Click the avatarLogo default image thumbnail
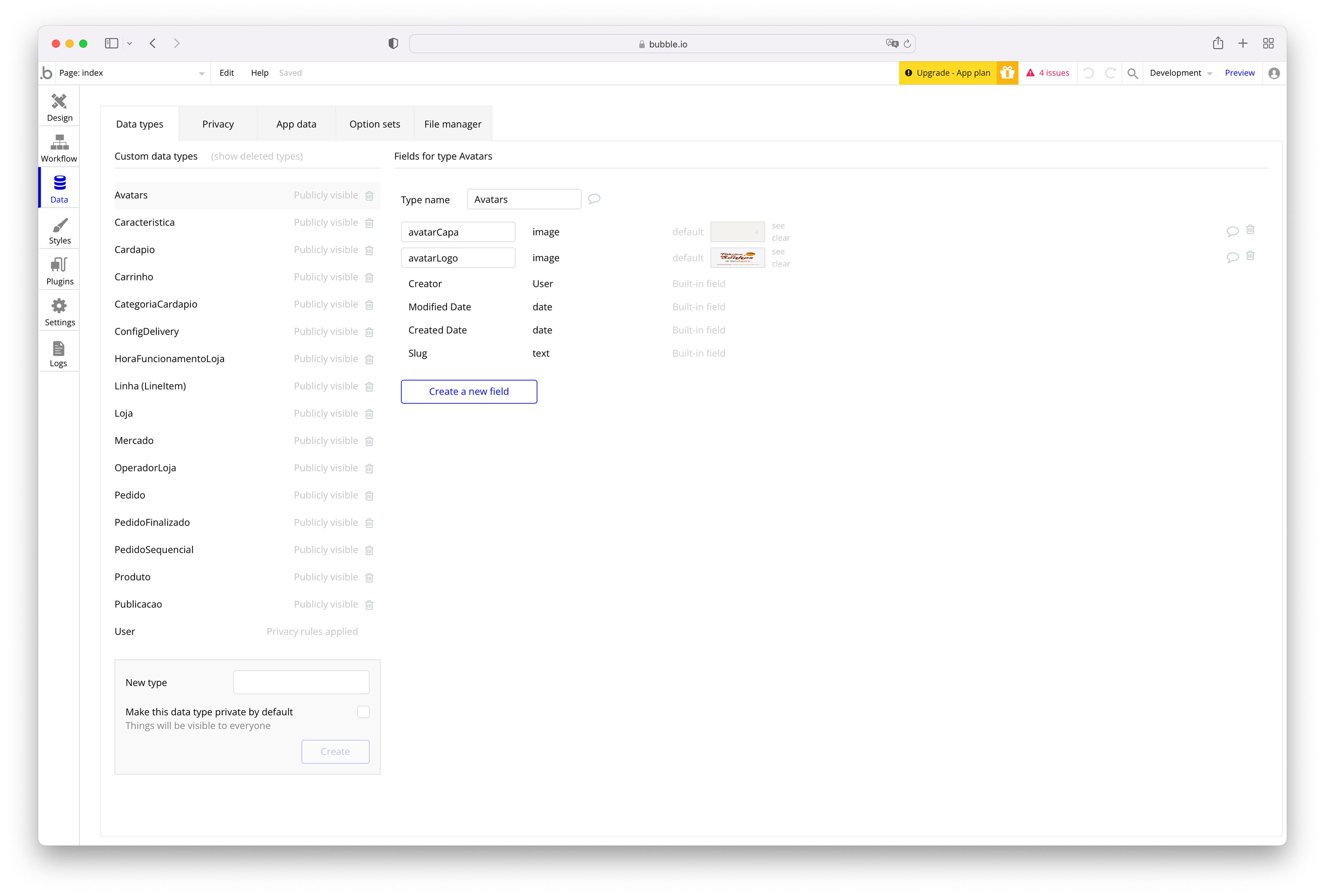The image size is (1325, 896). click(738, 258)
